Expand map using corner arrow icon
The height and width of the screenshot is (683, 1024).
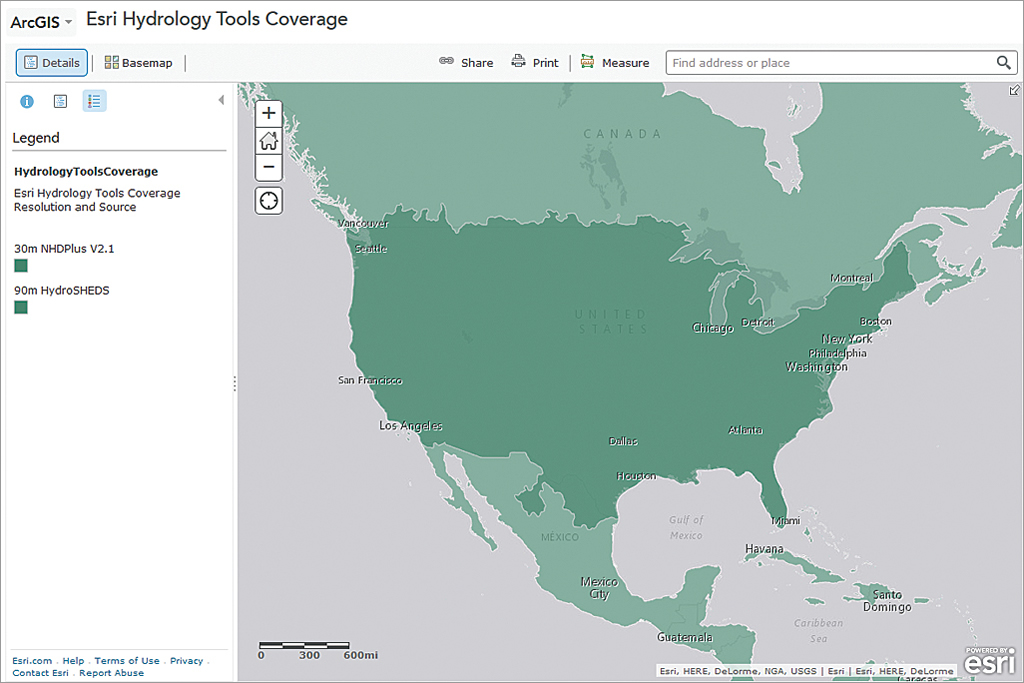(1015, 90)
